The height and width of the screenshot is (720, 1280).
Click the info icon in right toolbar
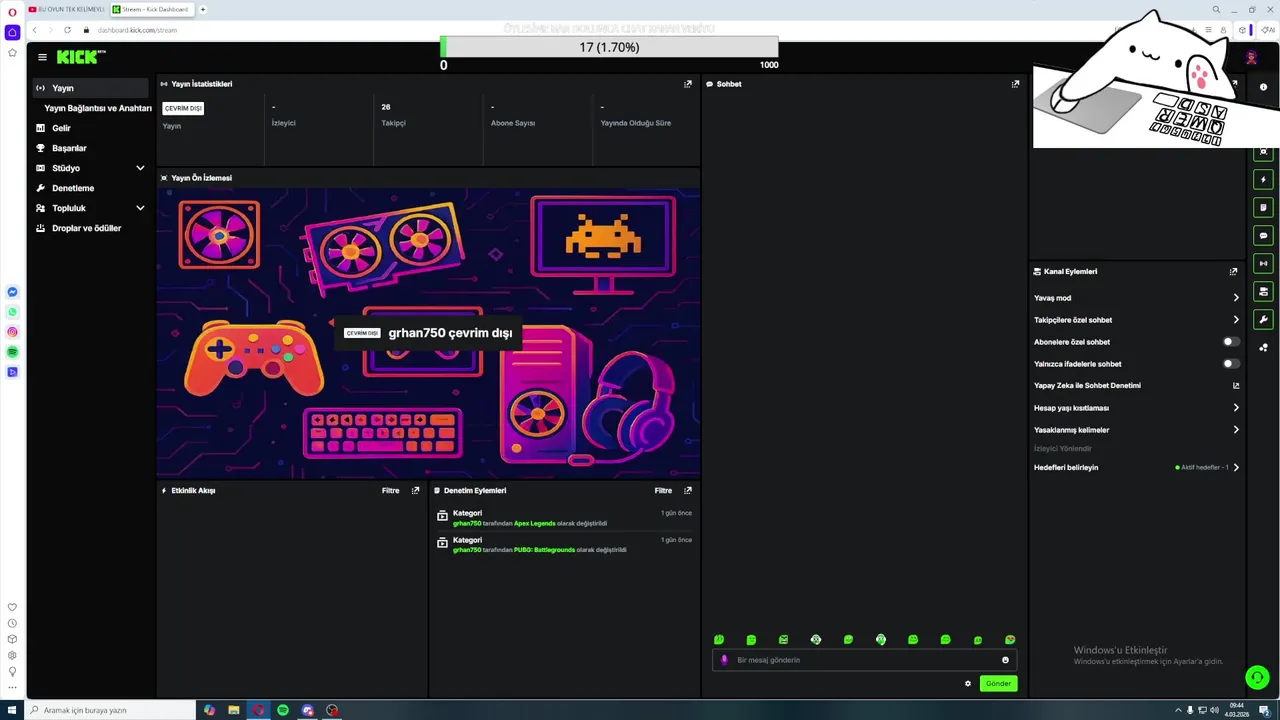click(1263, 87)
